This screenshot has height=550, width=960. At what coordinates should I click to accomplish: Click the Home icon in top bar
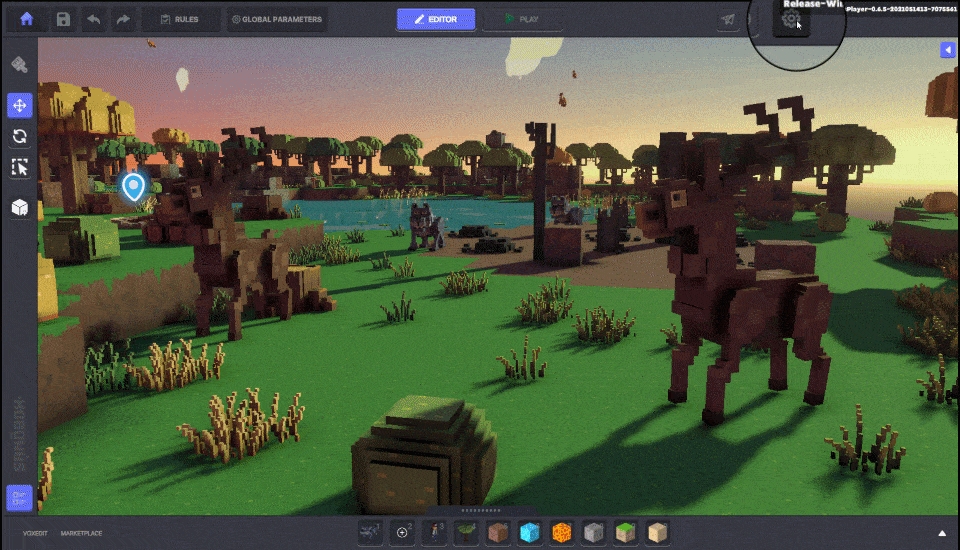click(27, 19)
